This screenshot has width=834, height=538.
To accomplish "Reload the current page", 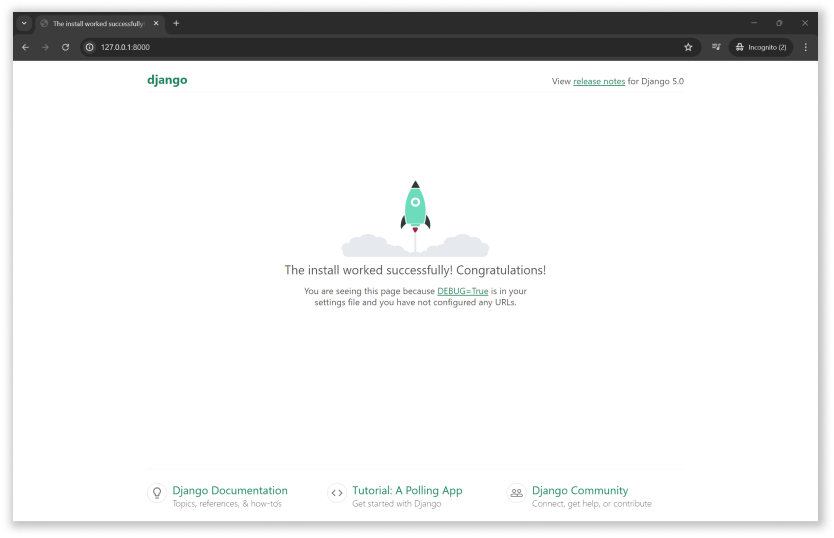I will (x=65, y=47).
